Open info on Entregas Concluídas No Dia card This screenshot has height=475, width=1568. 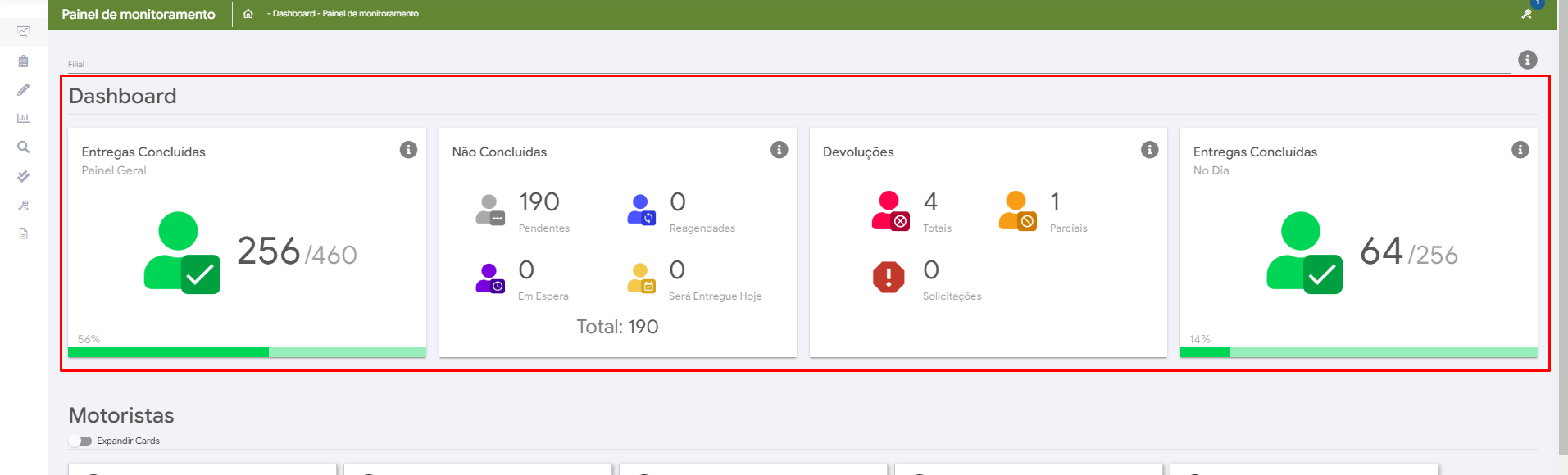(x=1520, y=150)
